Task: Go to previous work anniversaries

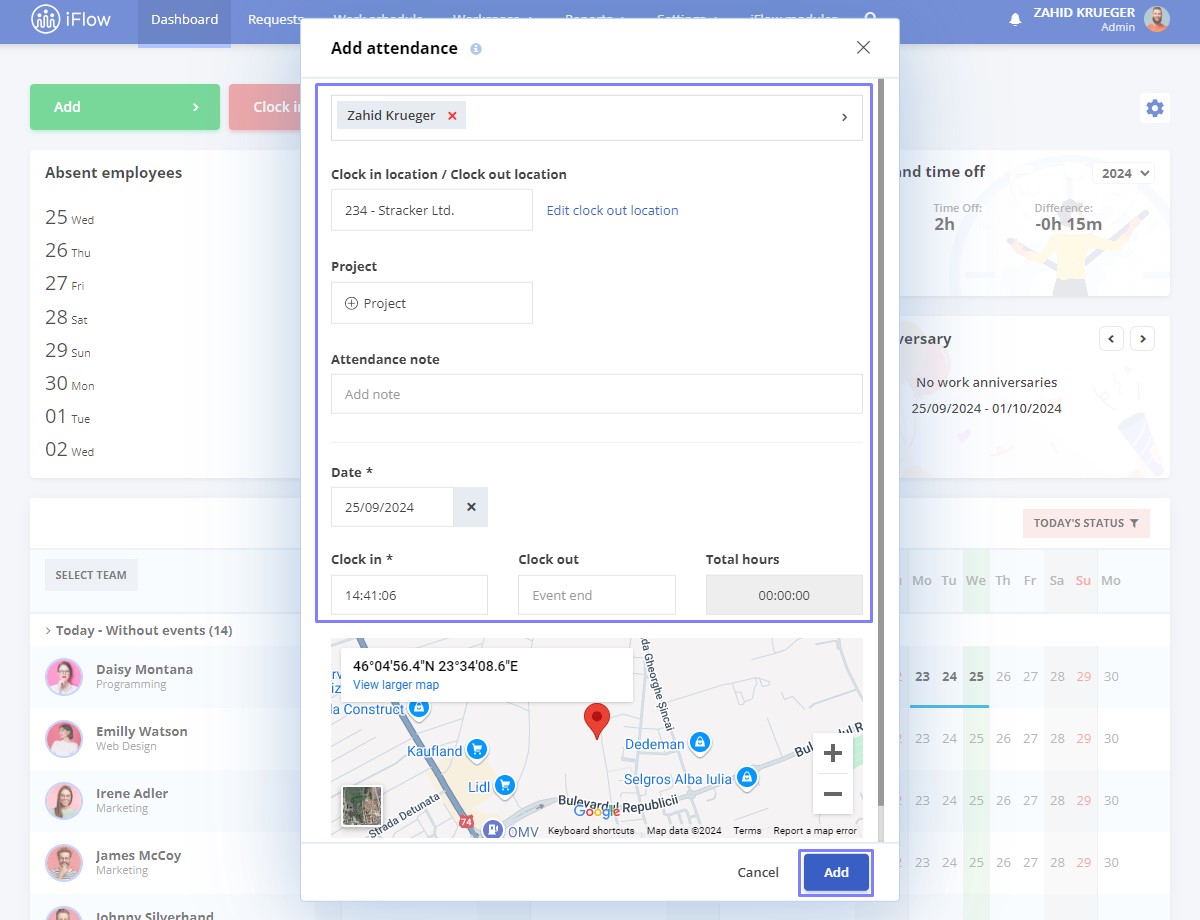Action: click(x=1111, y=338)
